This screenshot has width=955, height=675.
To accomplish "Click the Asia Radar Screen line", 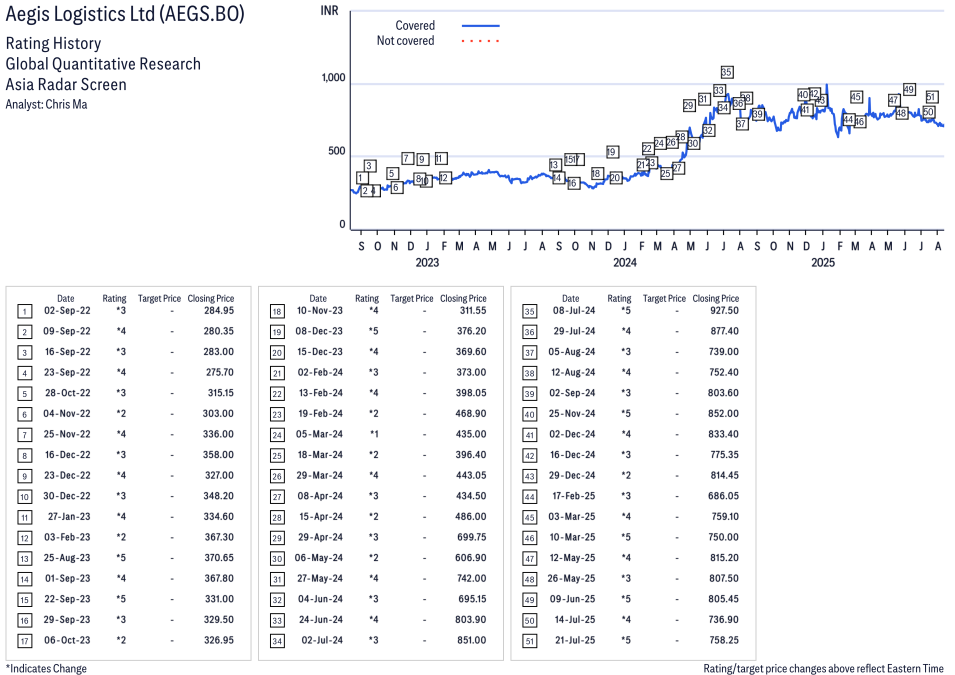I will pyautogui.click(x=66, y=84).
